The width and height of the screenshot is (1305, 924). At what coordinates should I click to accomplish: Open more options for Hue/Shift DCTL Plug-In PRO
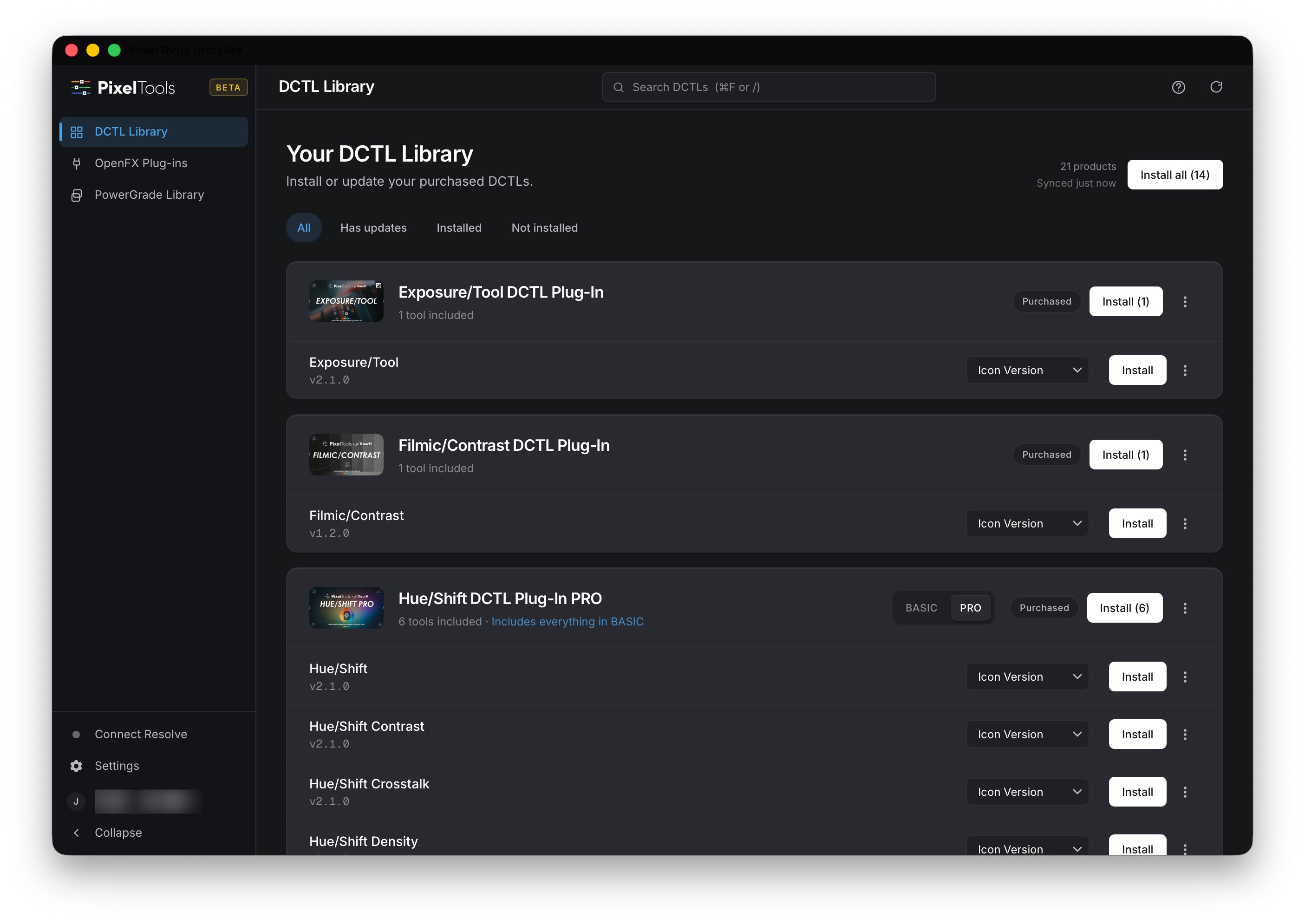(x=1185, y=608)
